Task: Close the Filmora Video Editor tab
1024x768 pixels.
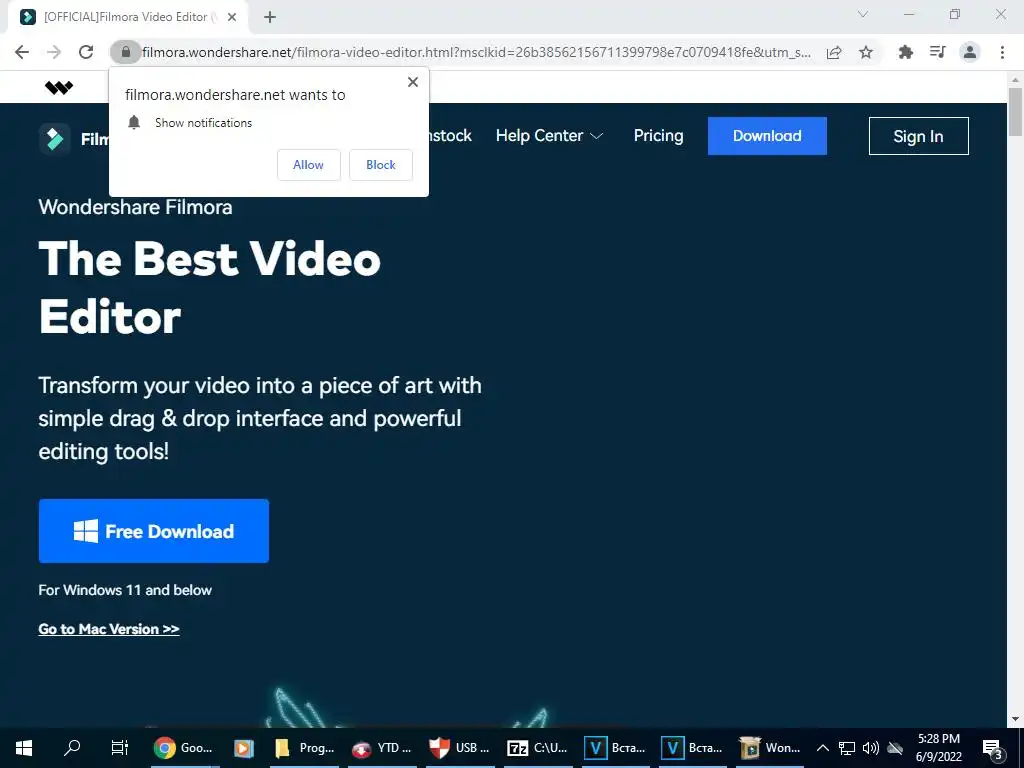Action: pos(232,17)
